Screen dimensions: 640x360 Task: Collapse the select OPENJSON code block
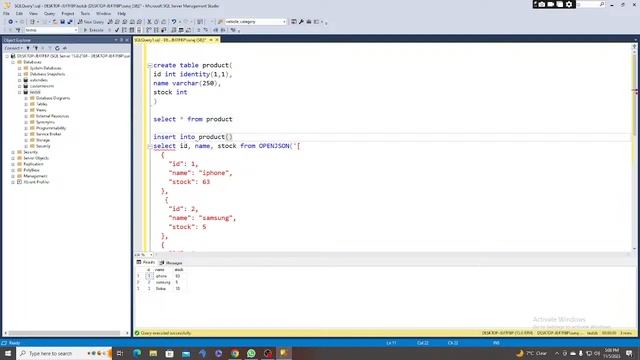point(150,146)
